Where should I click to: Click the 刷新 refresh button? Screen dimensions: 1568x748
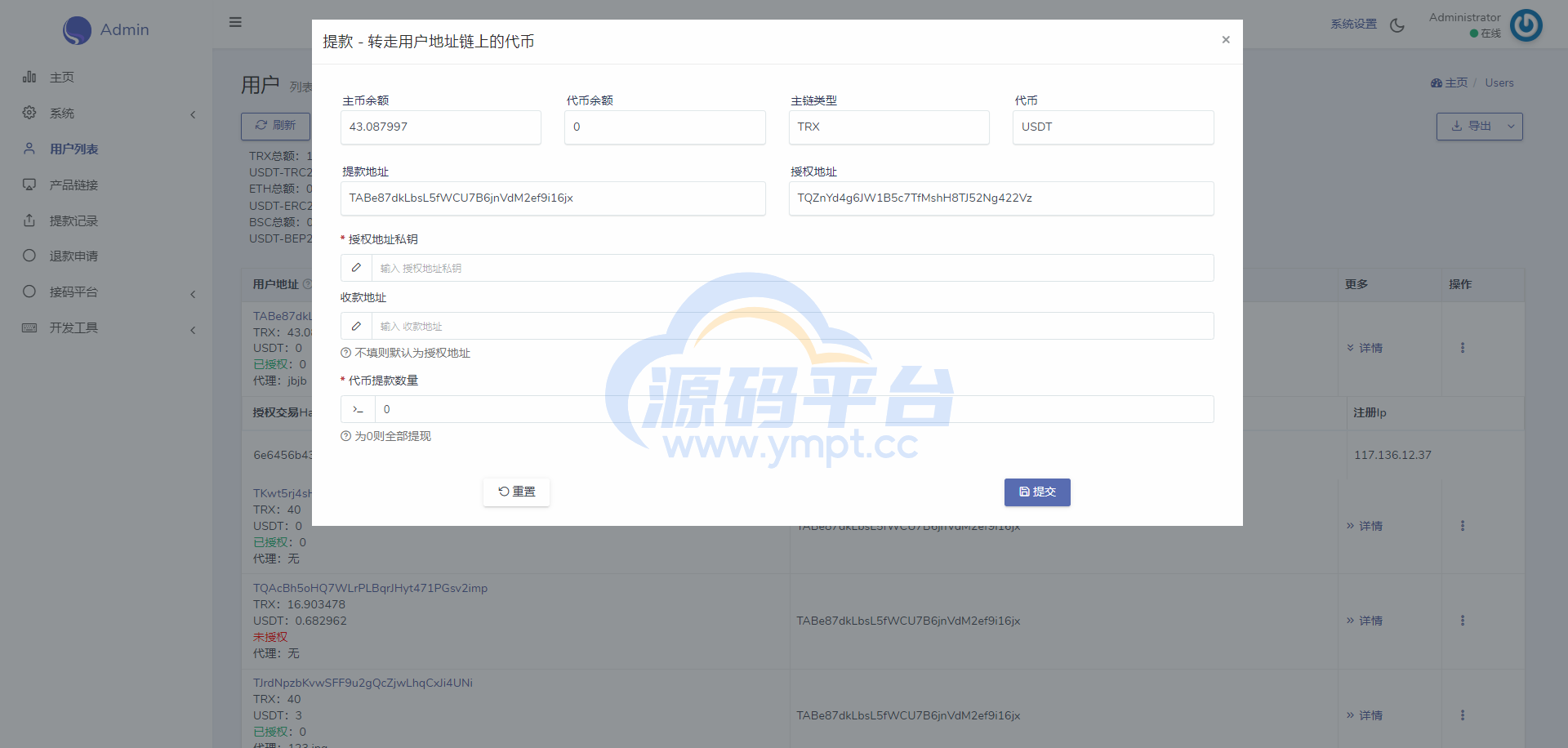275,126
